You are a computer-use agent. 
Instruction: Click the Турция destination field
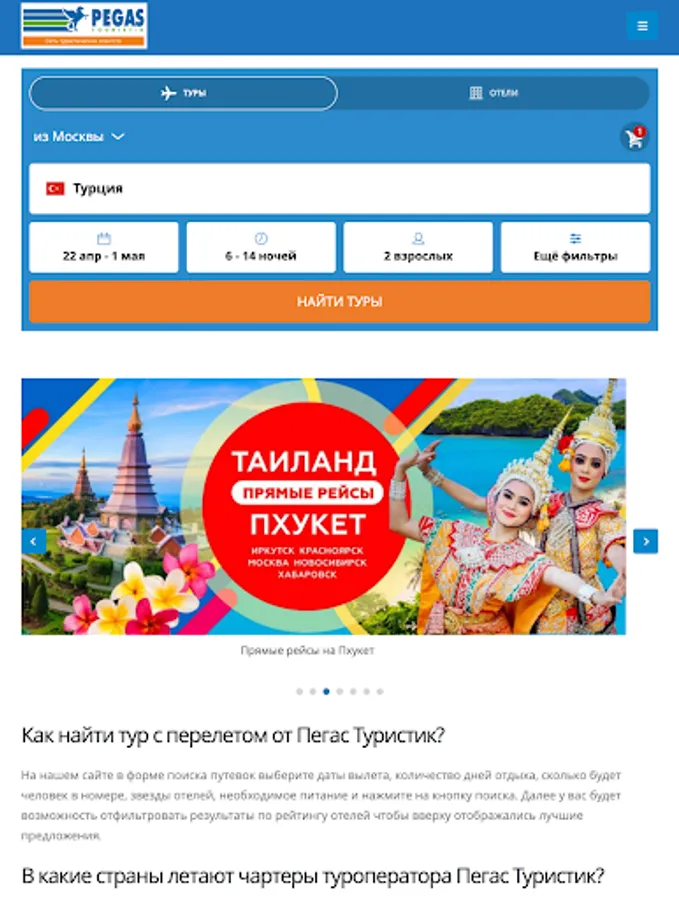(x=340, y=188)
